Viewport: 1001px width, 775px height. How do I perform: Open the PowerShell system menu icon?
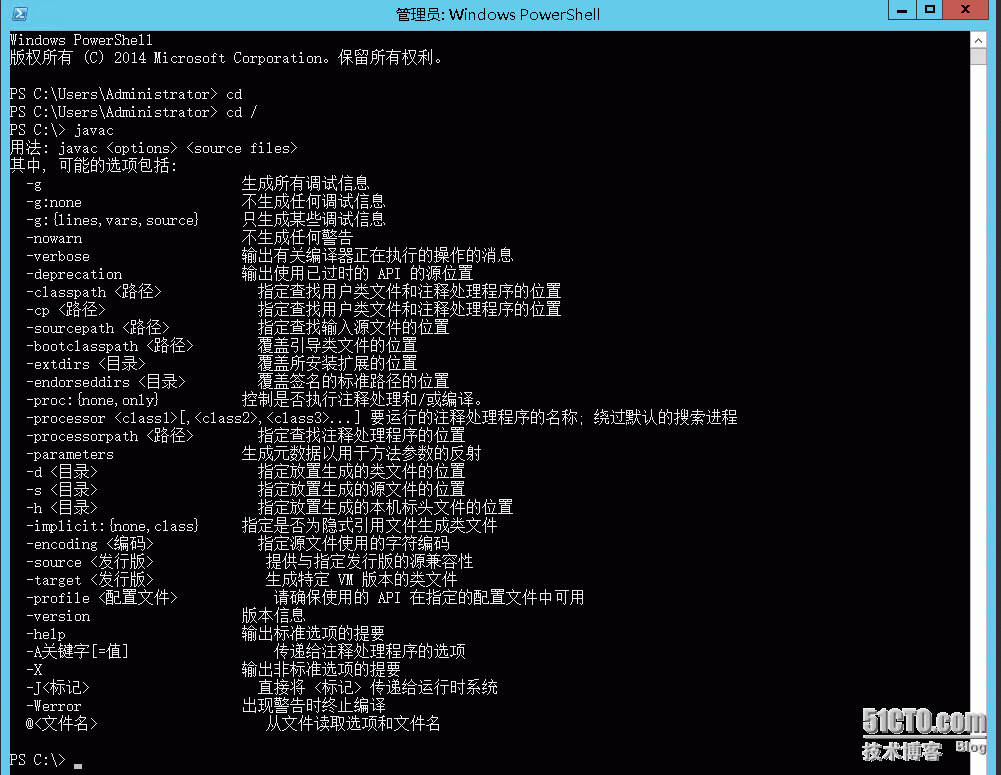click(x=20, y=13)
